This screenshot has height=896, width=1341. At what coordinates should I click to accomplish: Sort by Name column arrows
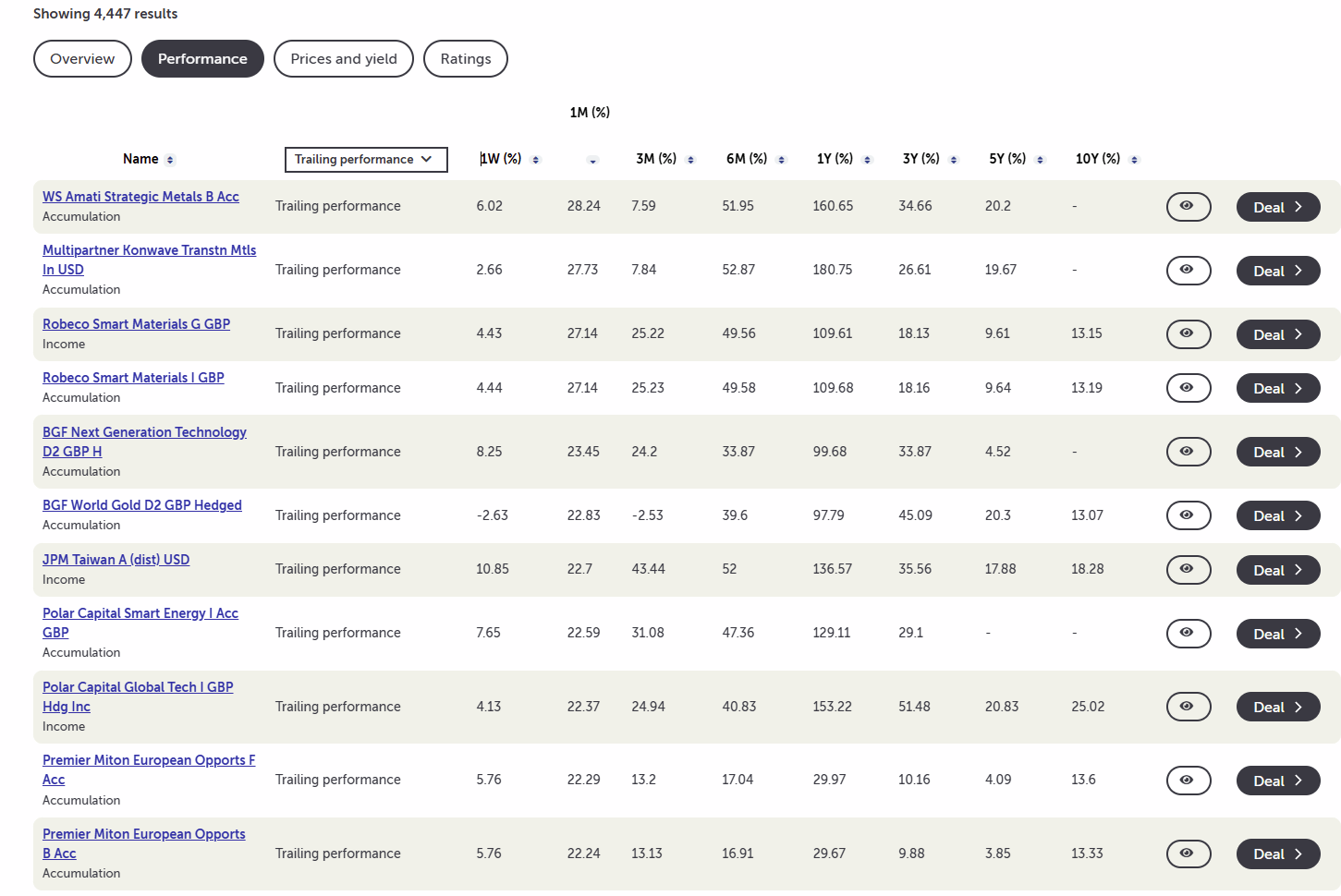(x=170, y=160)
